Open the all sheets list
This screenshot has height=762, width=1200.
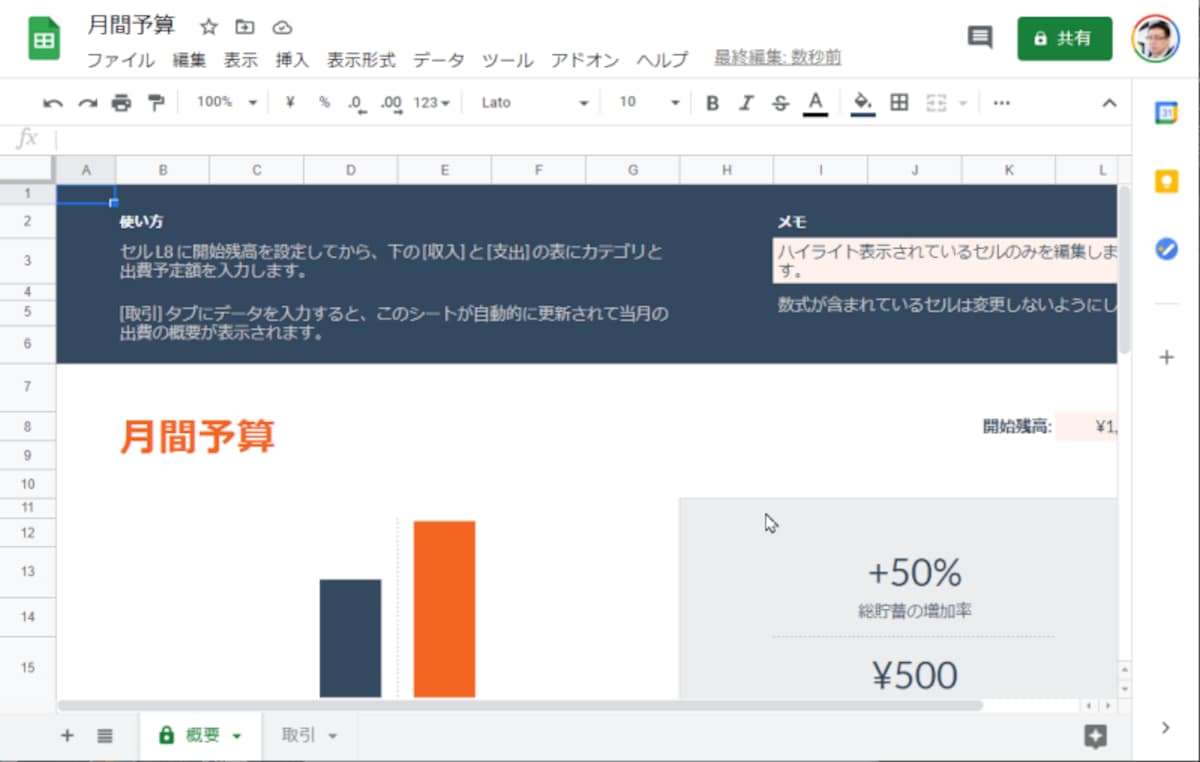(x=105, y=736)
